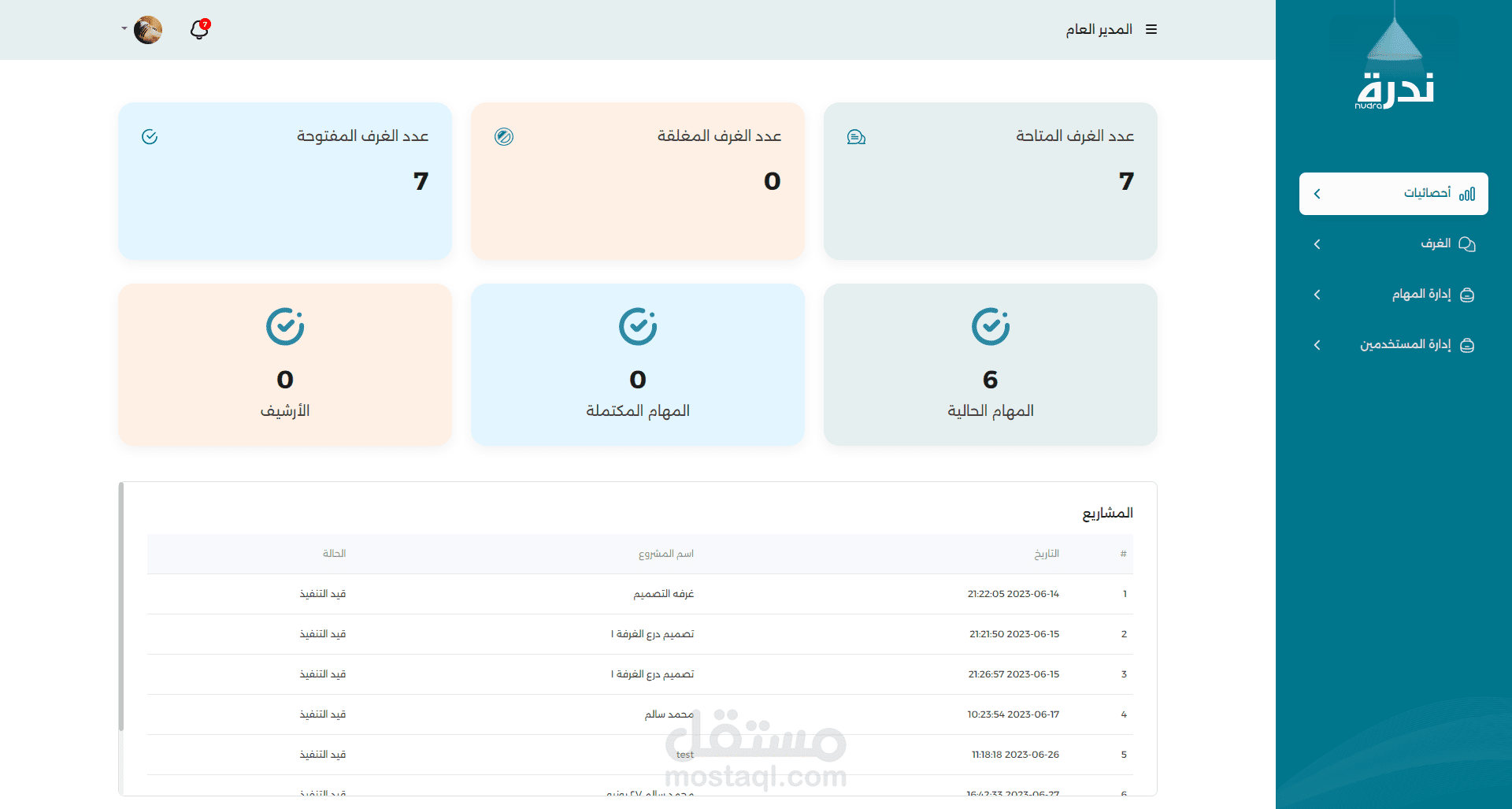Expand the إدارة المستخدمين chevron
Viewport: 1512px width, 809px height.
click(x=1317, y=345)
